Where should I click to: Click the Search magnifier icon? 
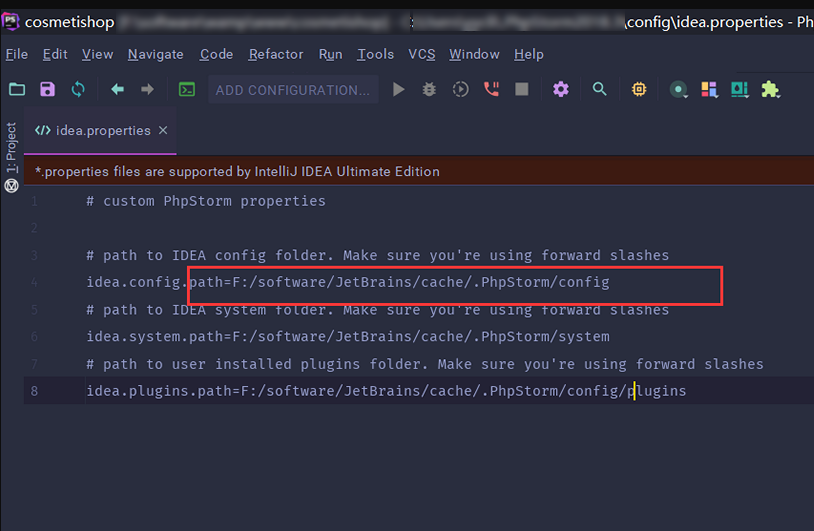pyautogui.click(x=600, y=89)
